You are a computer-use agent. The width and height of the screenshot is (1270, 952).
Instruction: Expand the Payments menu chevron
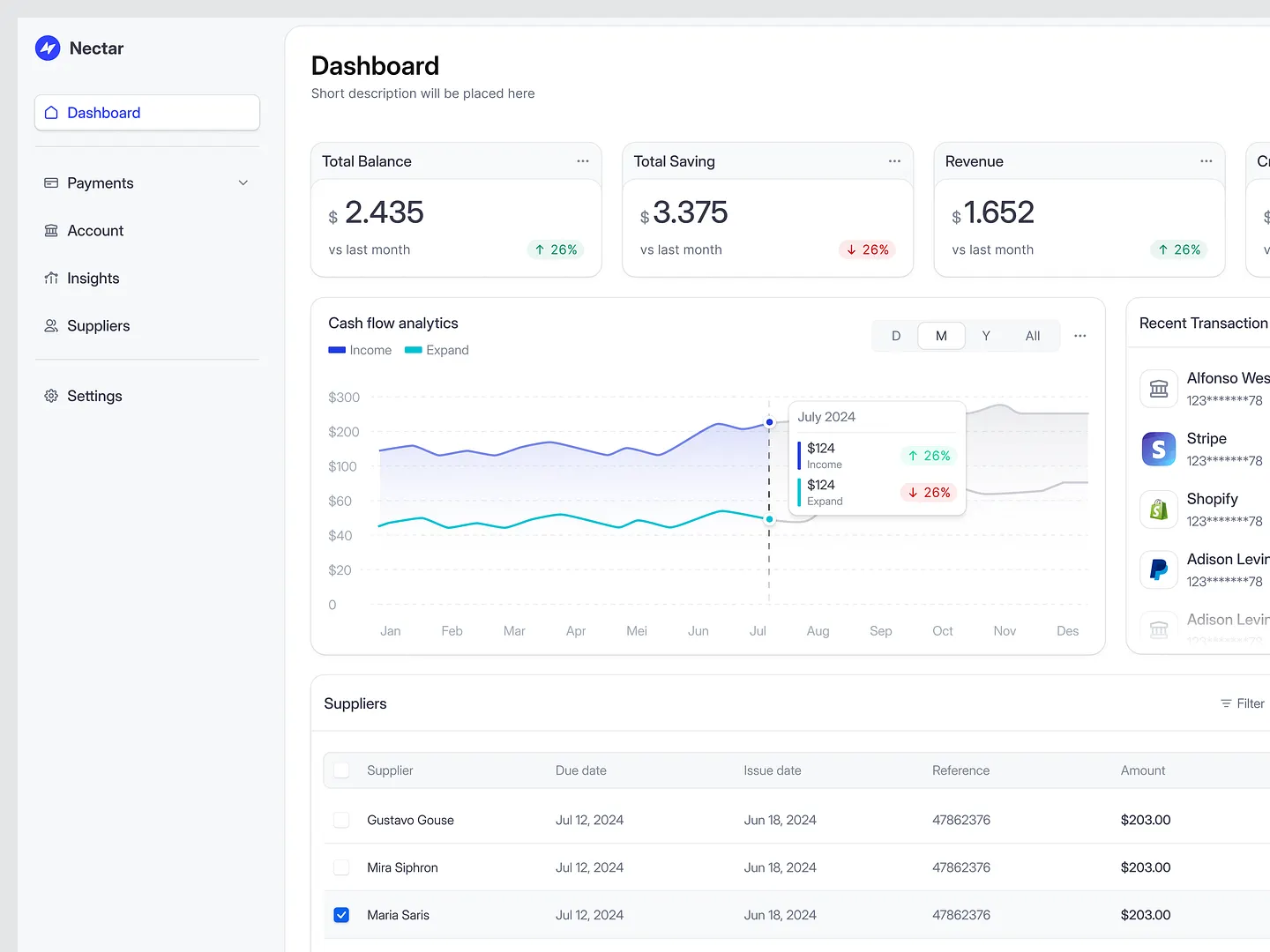click(x=243, y=182)
